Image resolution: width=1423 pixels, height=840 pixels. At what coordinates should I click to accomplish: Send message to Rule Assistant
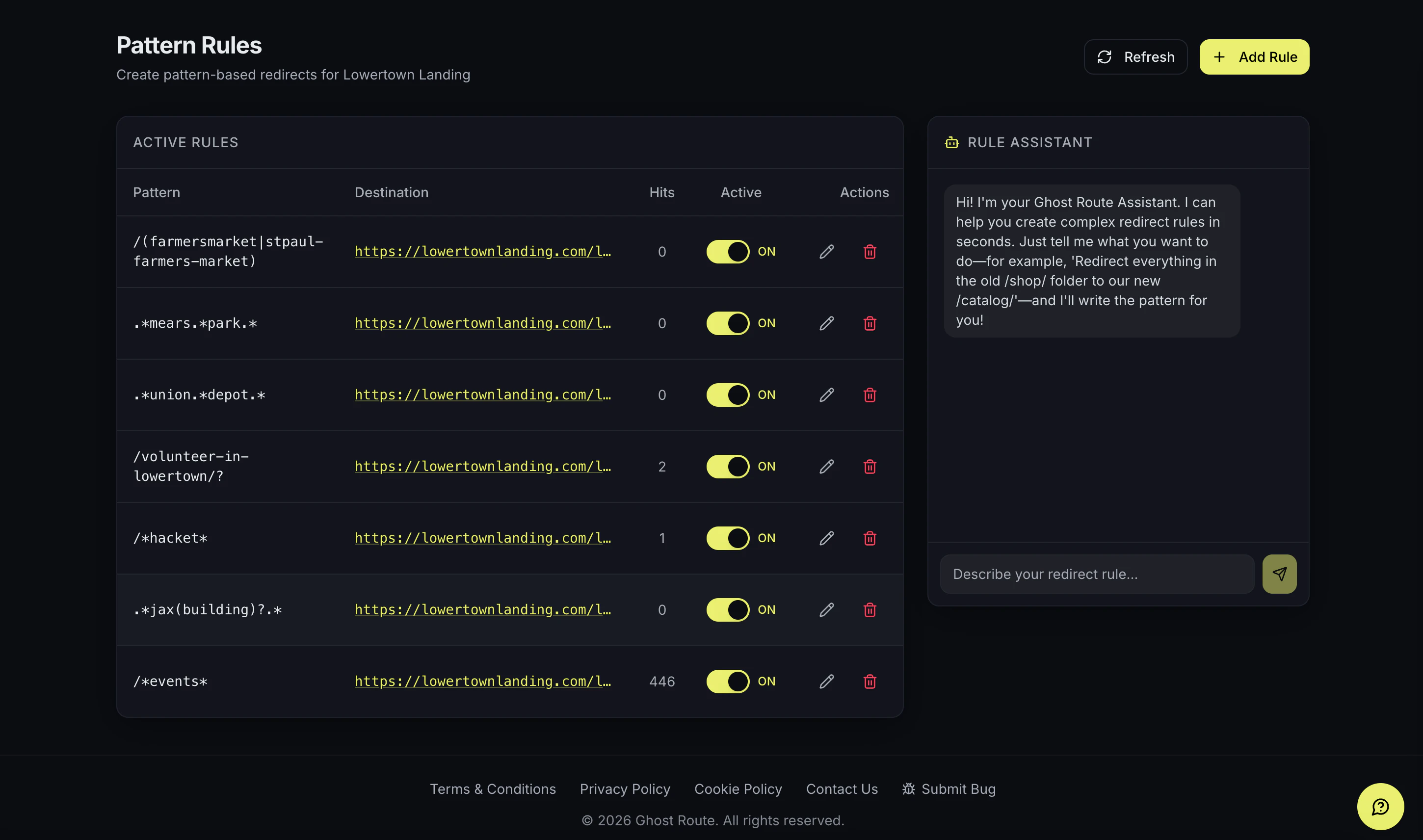click(x=1279, y=574)
